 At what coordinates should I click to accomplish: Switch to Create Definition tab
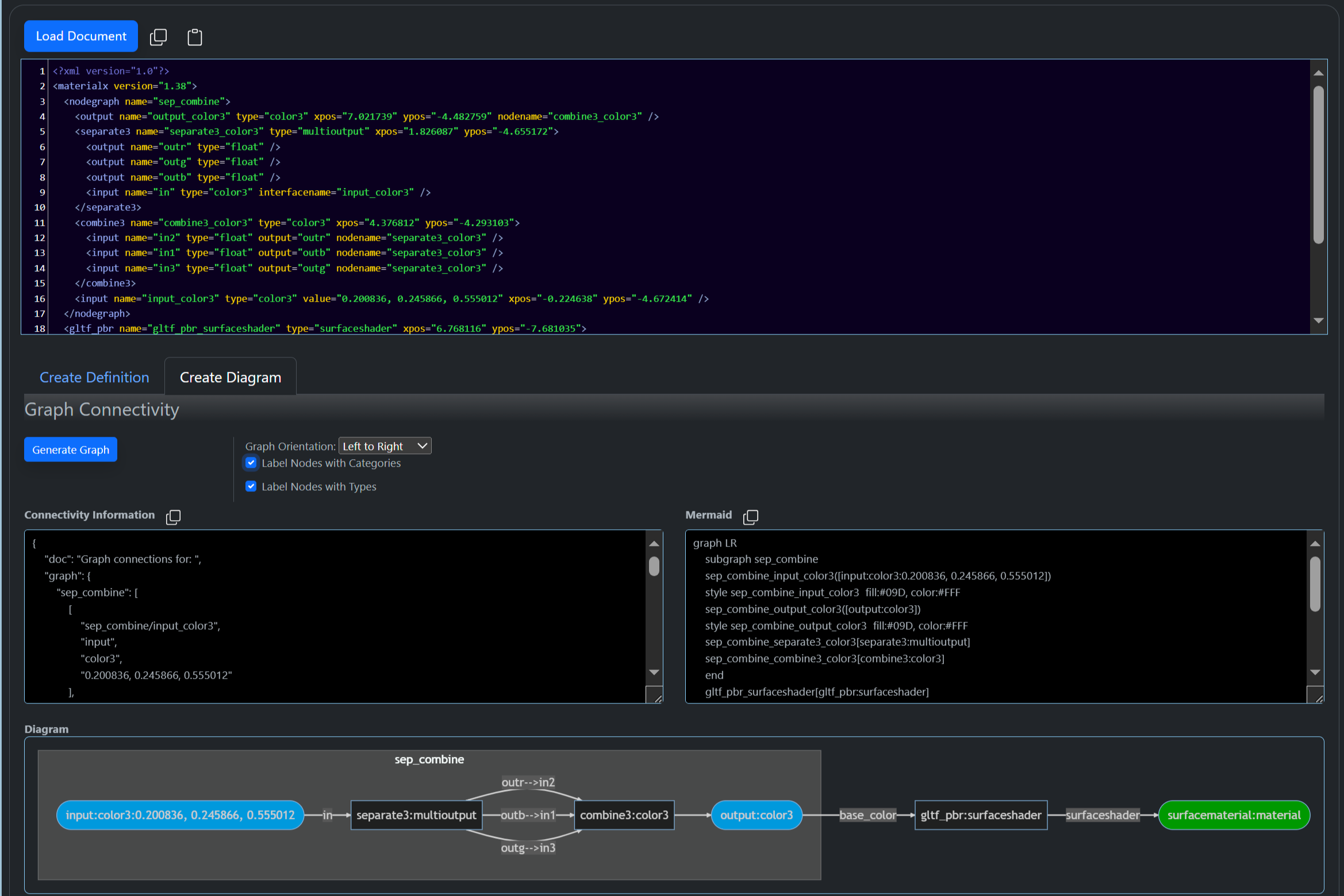93,377
